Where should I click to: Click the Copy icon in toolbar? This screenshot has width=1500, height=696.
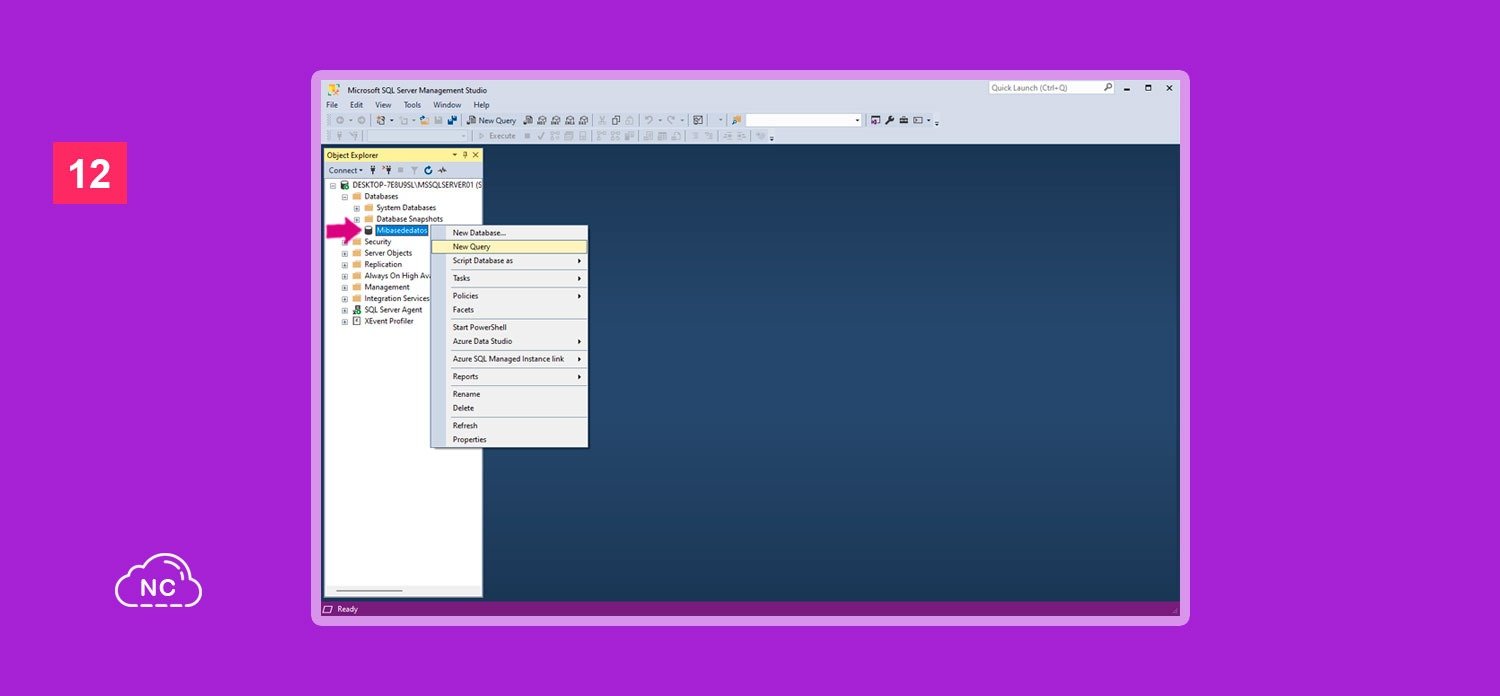[x=616, y=120]
